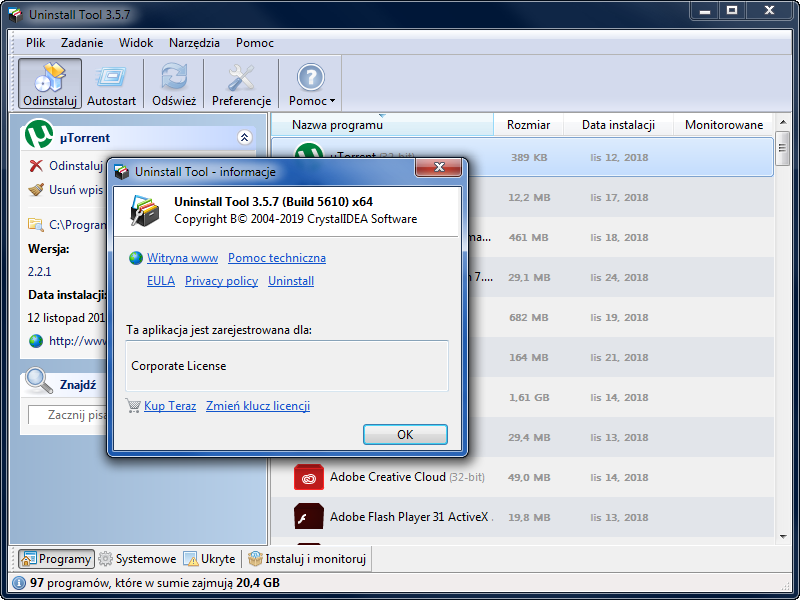Open the Autostart manager icon

(111, 78)
